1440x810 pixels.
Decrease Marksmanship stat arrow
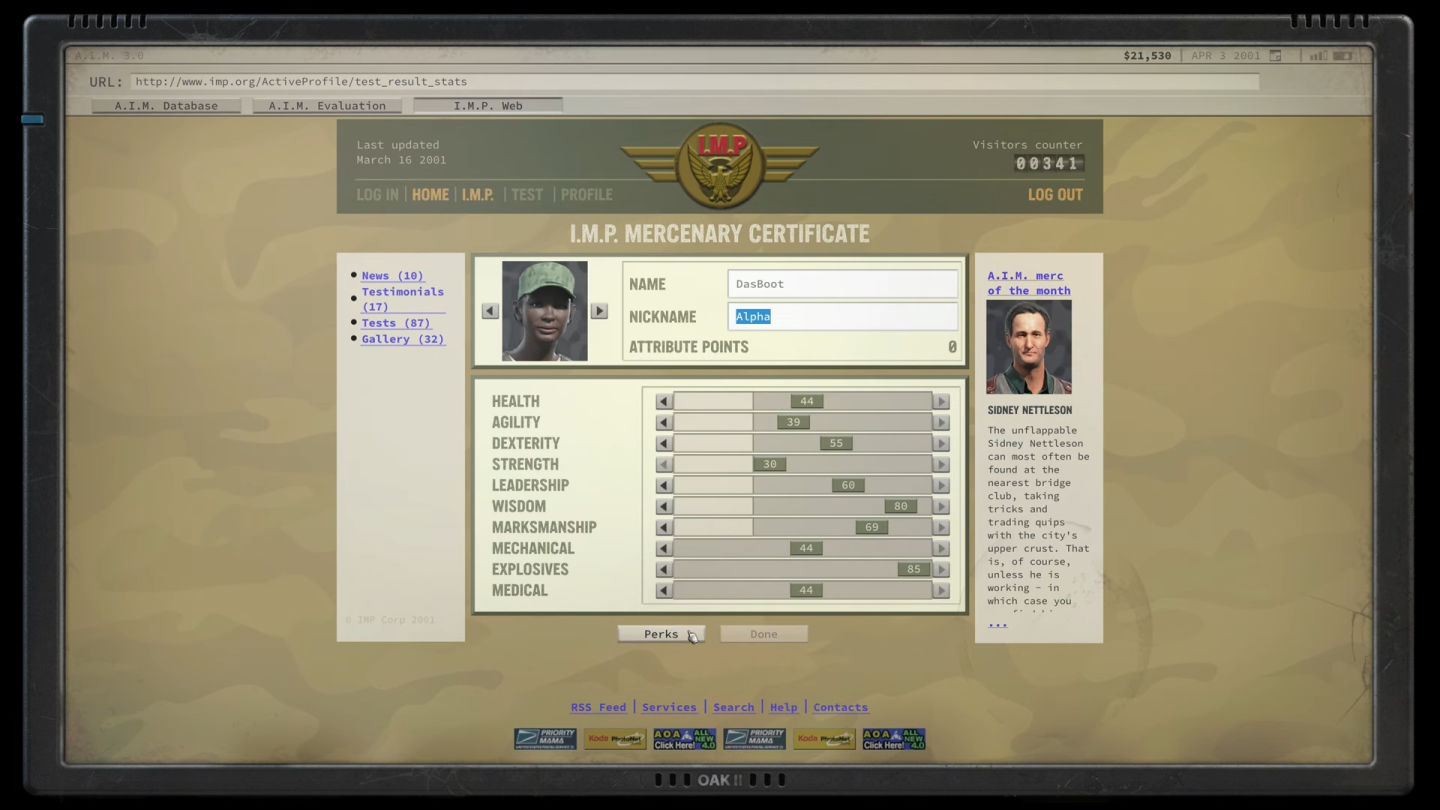(x=663, y=527)
